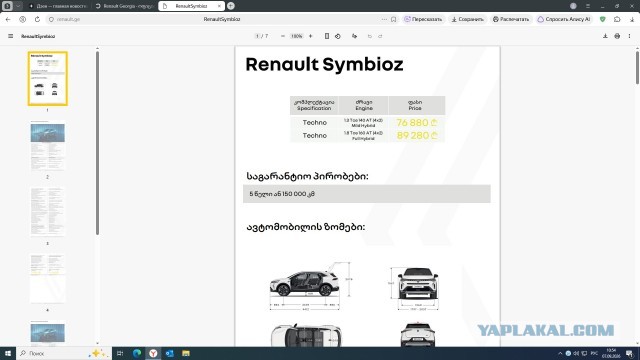Click the renault.ge address bar
This screenshot has width=640, height=360.
point(68,19)
